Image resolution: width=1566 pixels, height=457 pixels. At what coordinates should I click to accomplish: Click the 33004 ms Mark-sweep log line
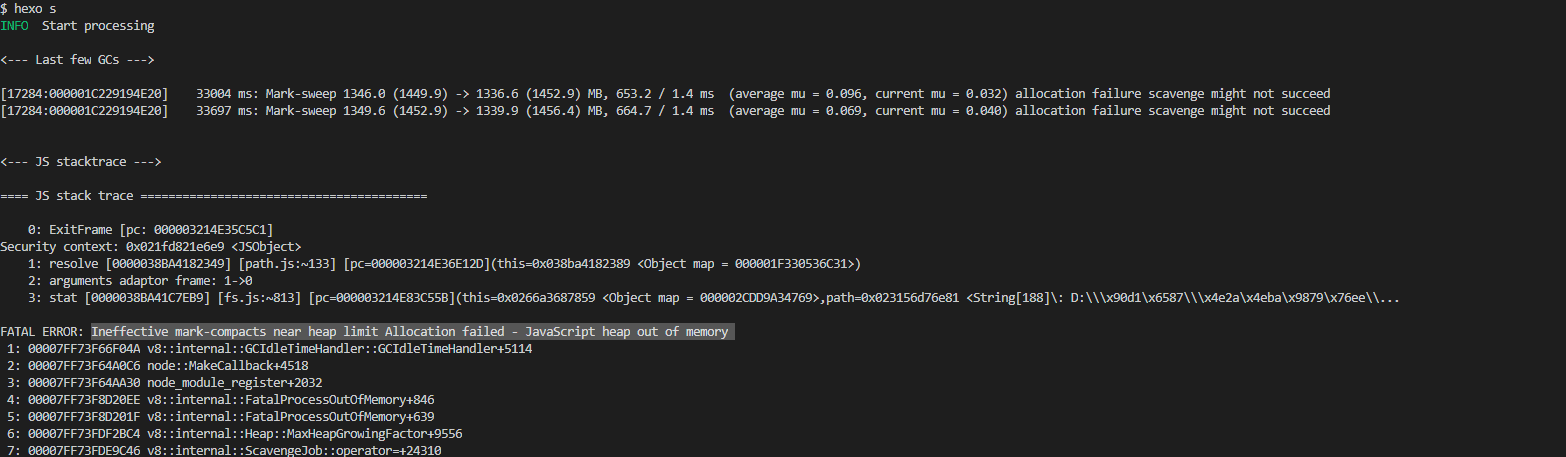(665, 94)
